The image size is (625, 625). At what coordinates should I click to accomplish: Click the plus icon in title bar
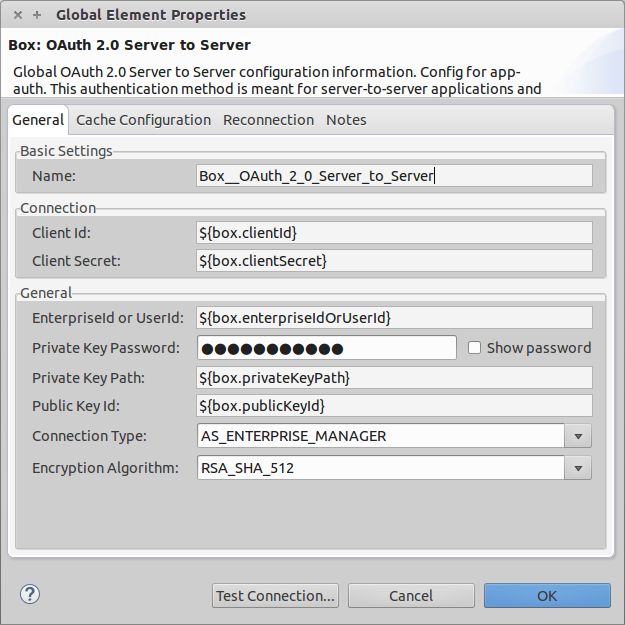pos(37,15)
